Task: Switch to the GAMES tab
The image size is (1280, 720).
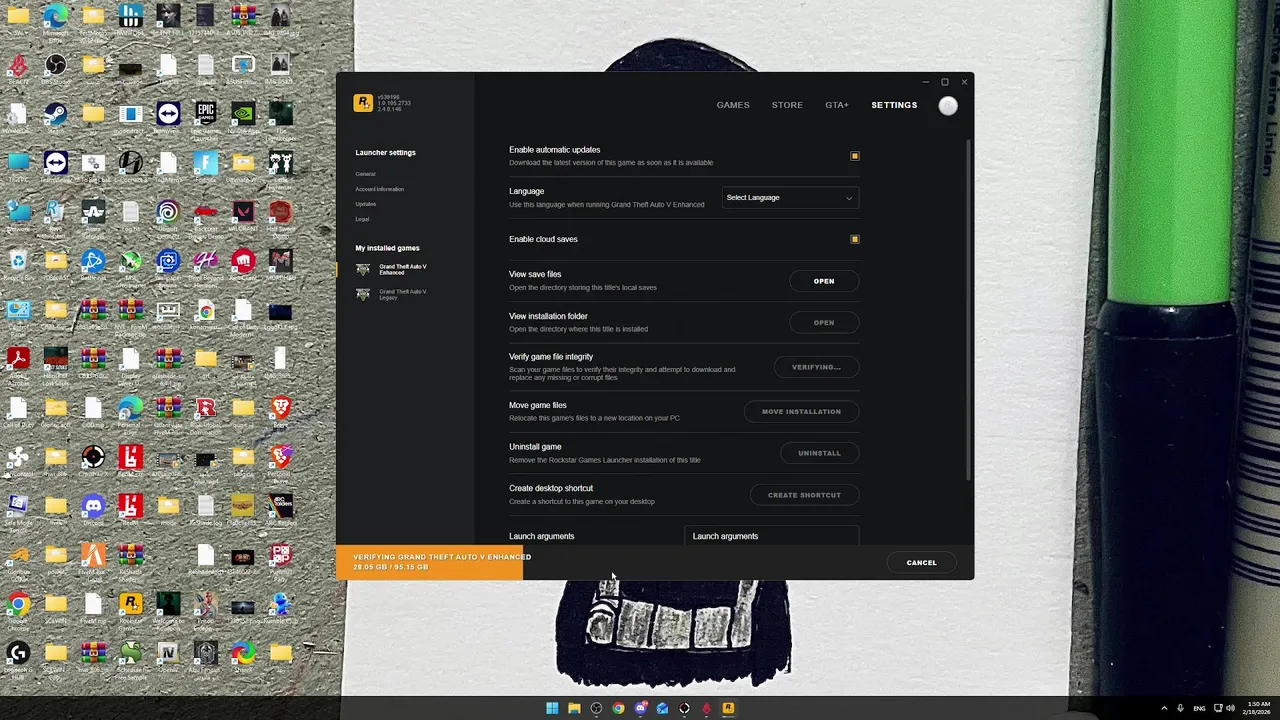Action: point(733,105)
